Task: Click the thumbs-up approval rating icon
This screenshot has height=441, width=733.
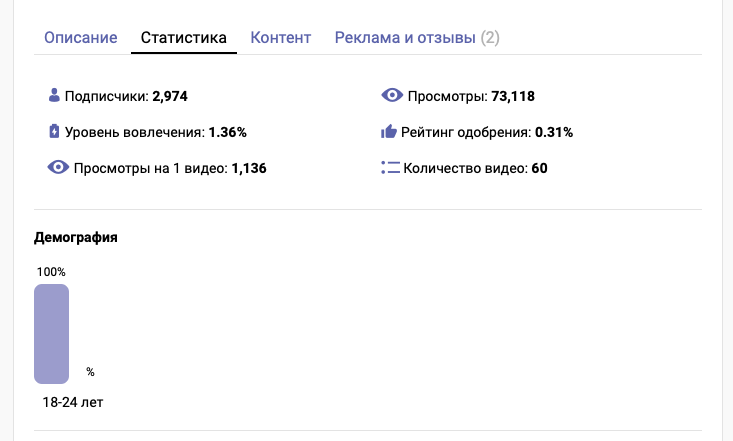Action: pyautogui.click(x=391, y=131)
